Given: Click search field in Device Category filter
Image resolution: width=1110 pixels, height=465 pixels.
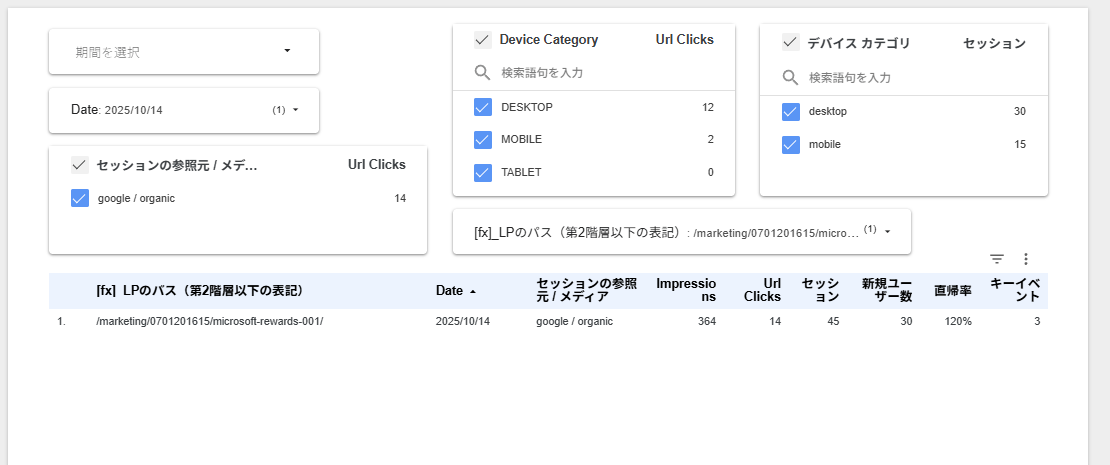Looking at the screenshot, I should [x=600, y=73].
